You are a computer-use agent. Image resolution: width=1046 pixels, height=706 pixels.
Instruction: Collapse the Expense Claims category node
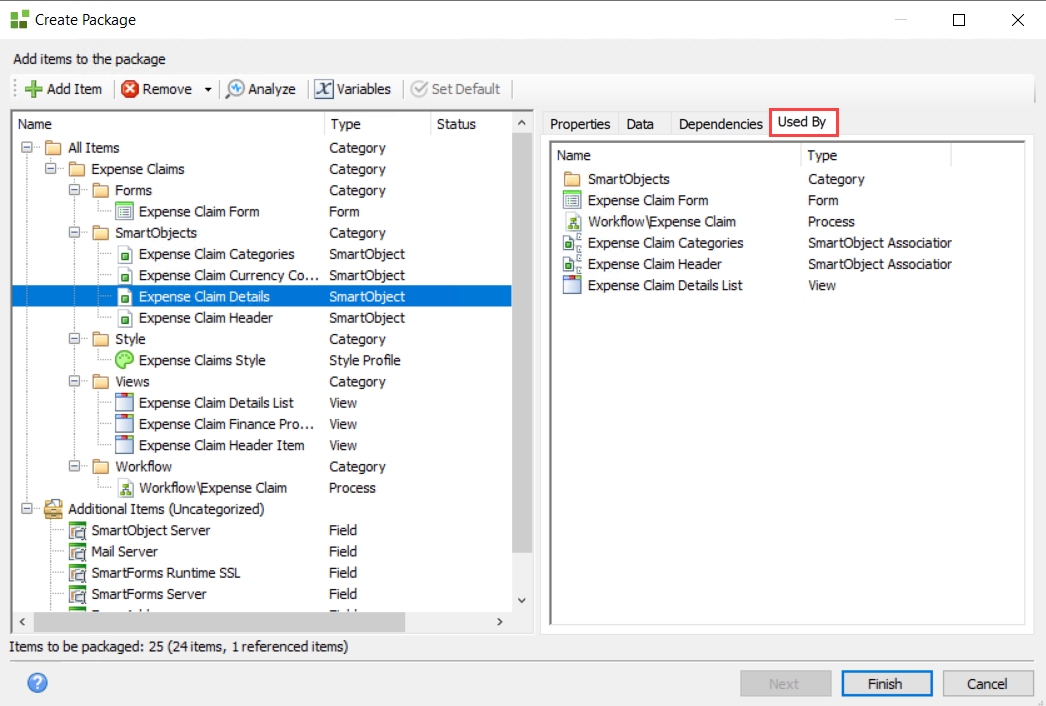pos(50,169)
